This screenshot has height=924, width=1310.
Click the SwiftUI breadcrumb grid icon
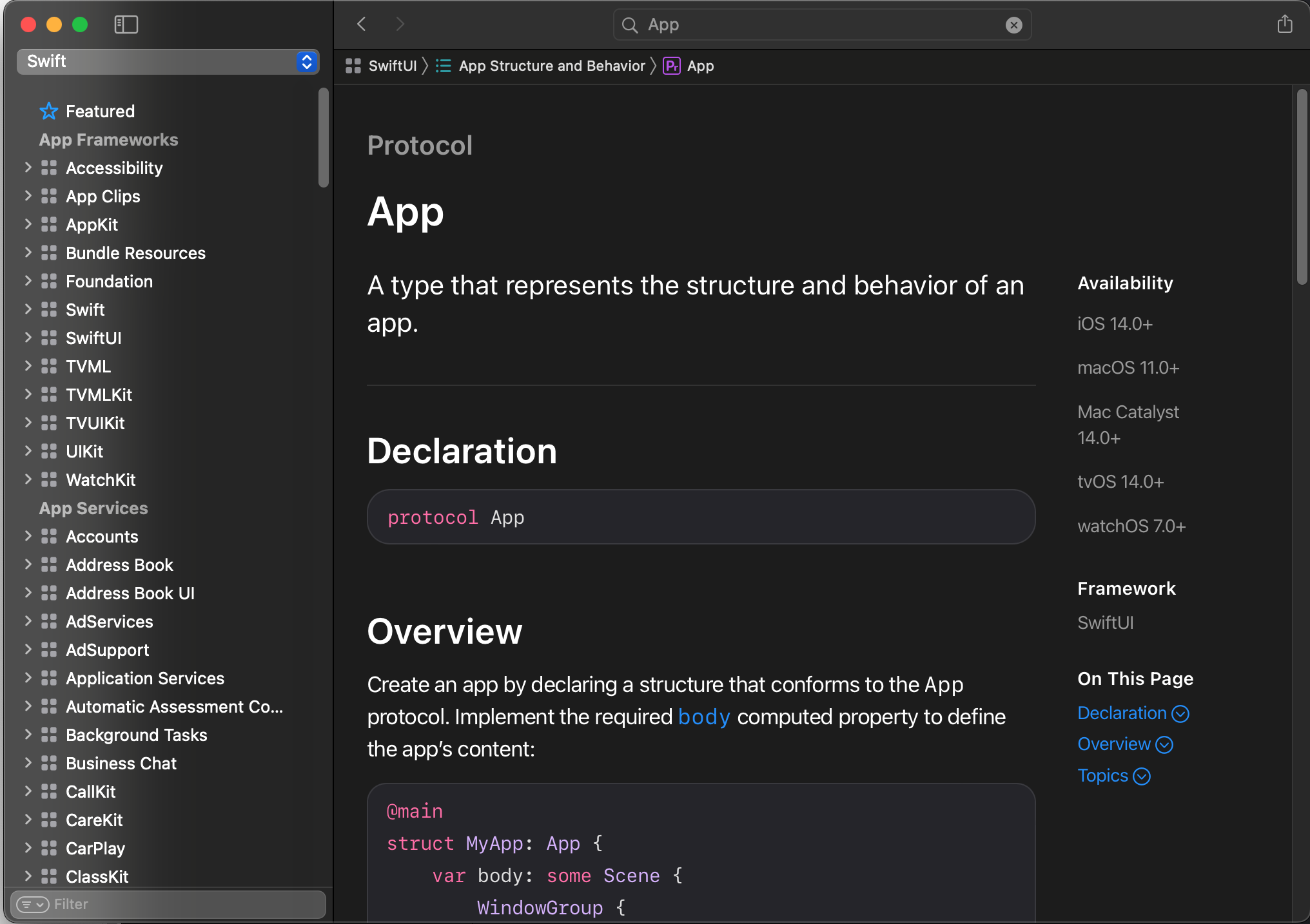[353, 66]
